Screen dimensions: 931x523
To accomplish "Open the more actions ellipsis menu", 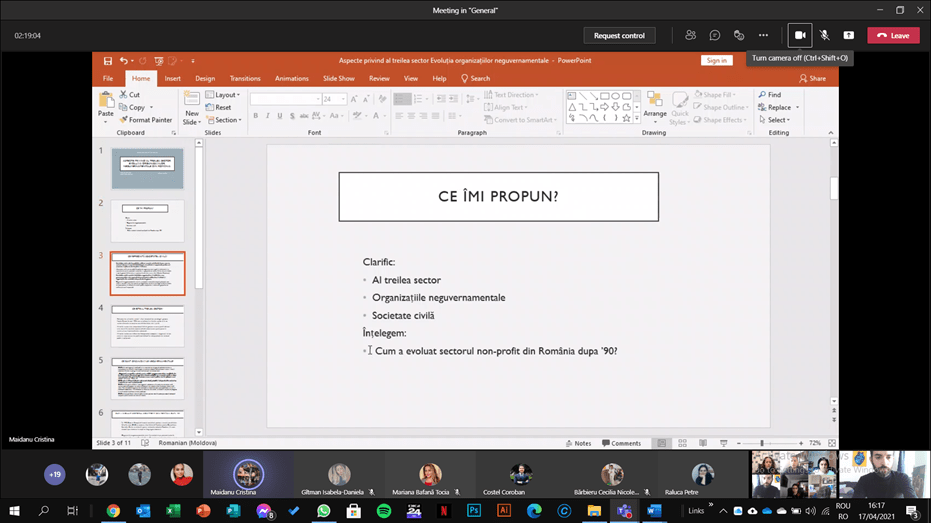I will click(763, 35).
